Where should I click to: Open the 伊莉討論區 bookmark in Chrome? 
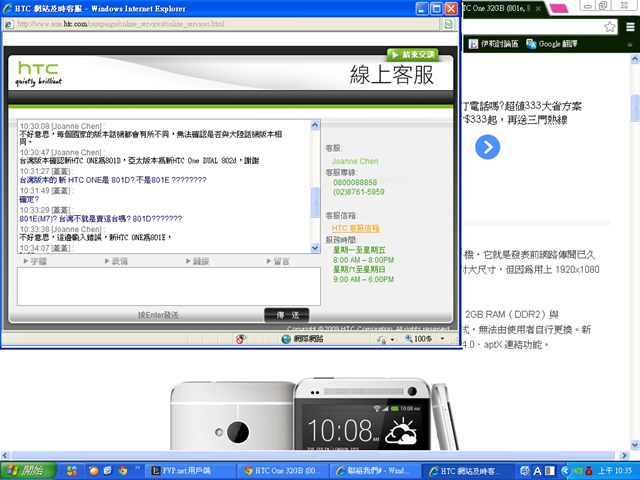point(493,44)
